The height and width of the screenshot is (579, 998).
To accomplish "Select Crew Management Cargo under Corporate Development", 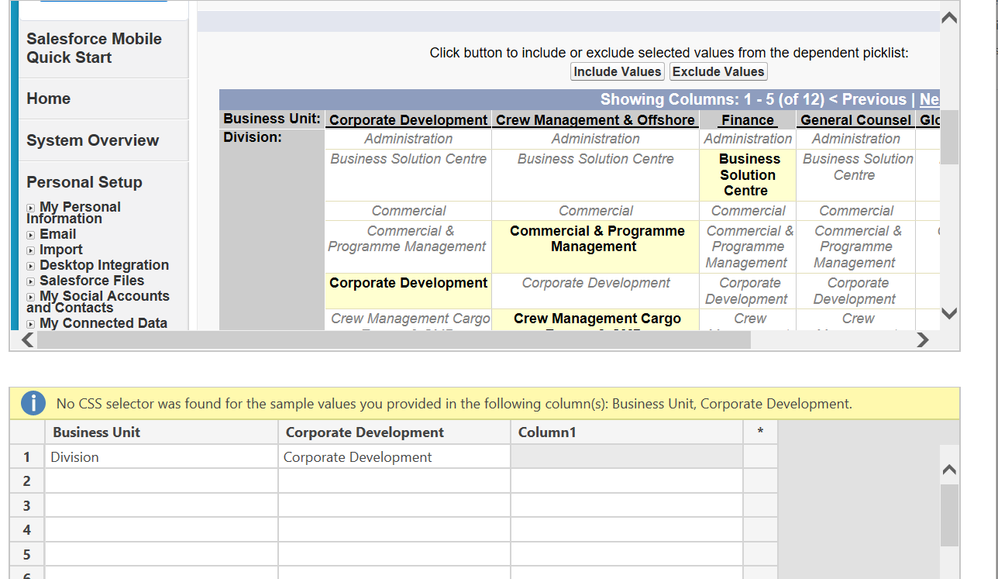I will point(409,319).
